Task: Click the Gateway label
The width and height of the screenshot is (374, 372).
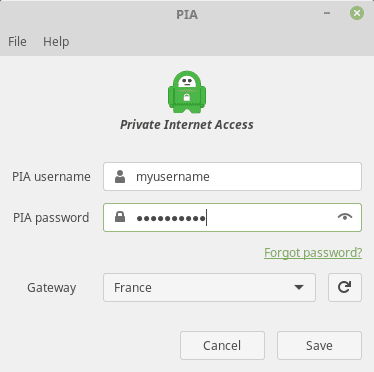Action: tap(52, 288)
